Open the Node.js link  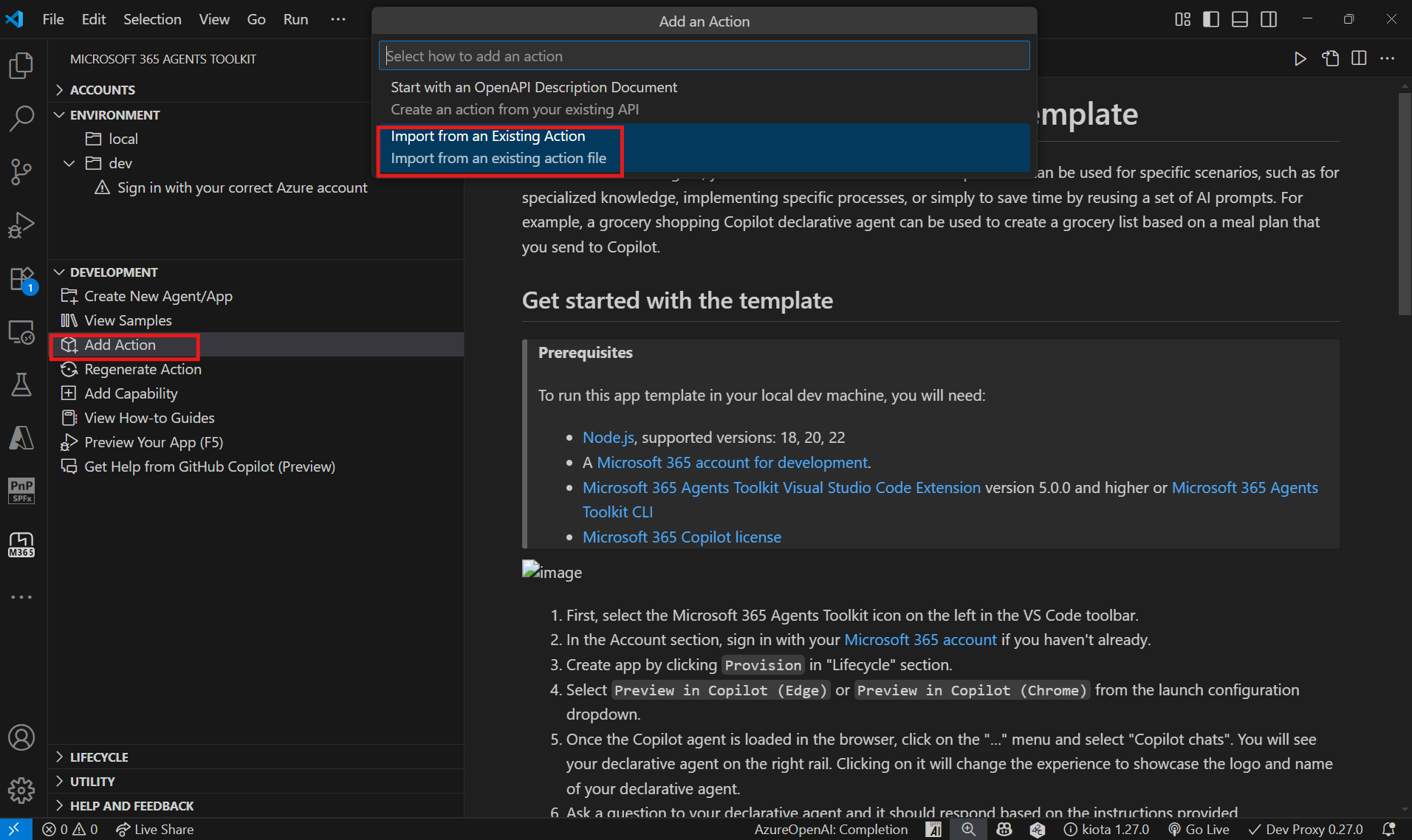tap(609, 437)
